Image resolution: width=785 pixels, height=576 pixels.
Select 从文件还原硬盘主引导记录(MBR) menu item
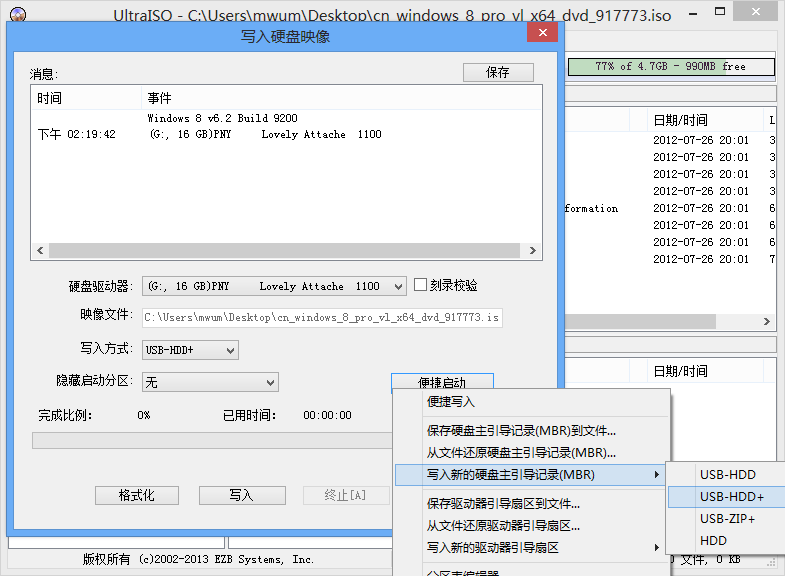531,452
